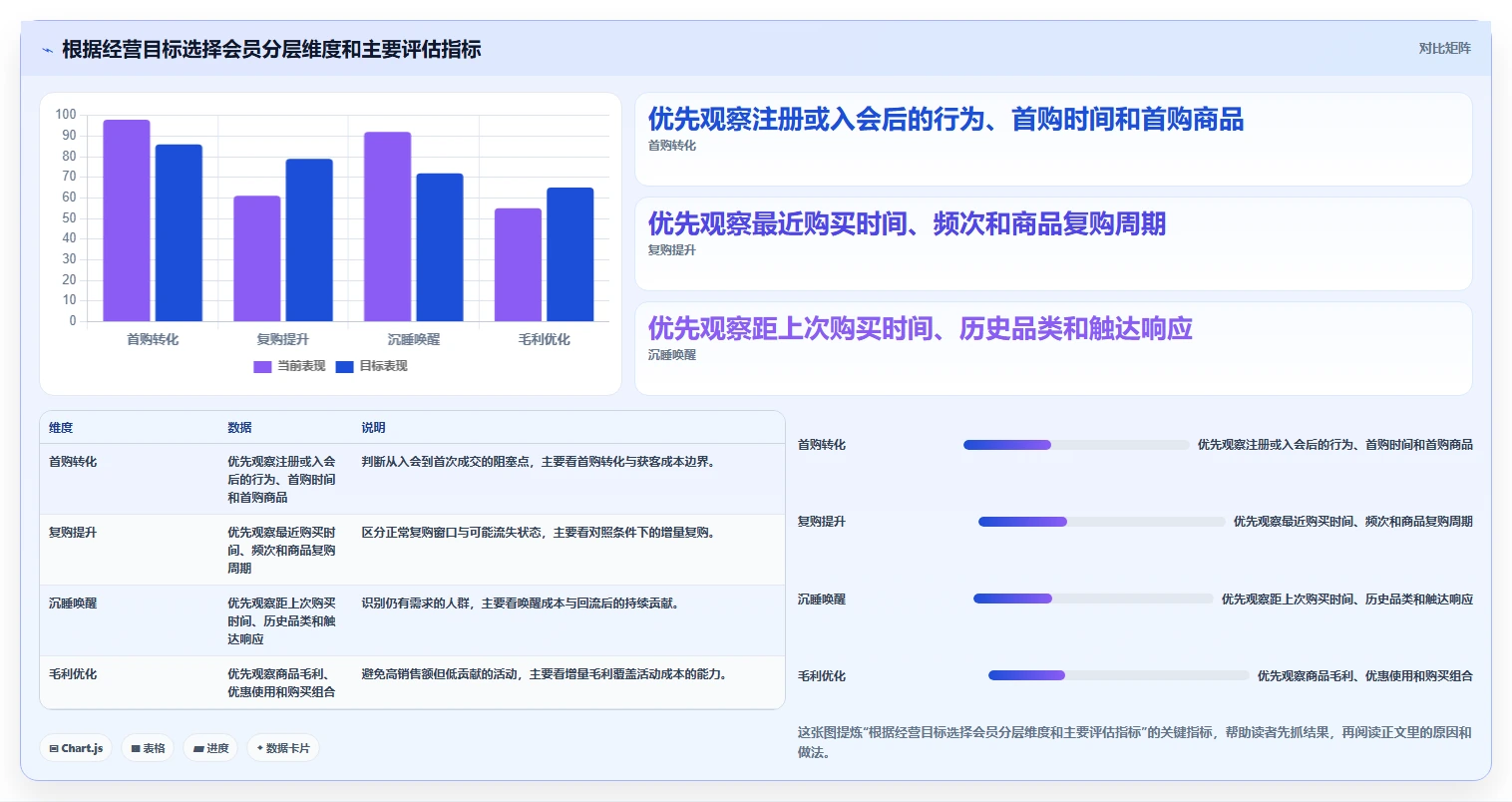The image size is (1512, 802).
Task: Click the title 根据经营目标选择会员分层维度和主要评估指标
Action: 271,49
